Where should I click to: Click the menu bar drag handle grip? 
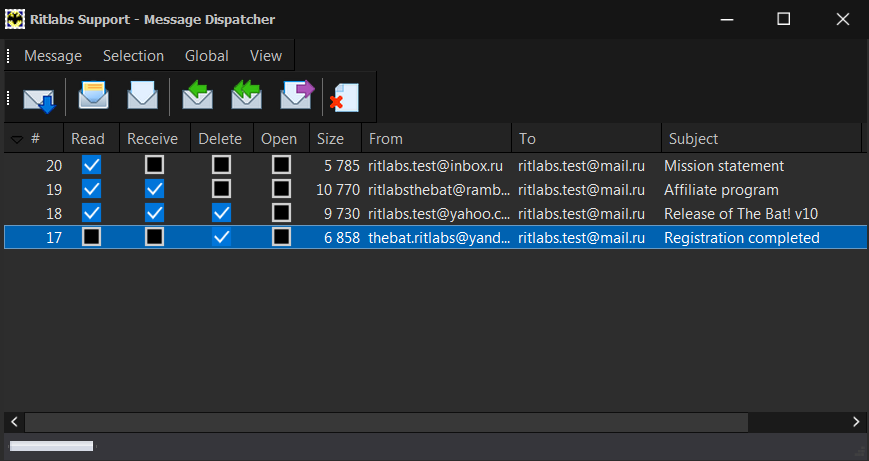[x=8, y=55]
